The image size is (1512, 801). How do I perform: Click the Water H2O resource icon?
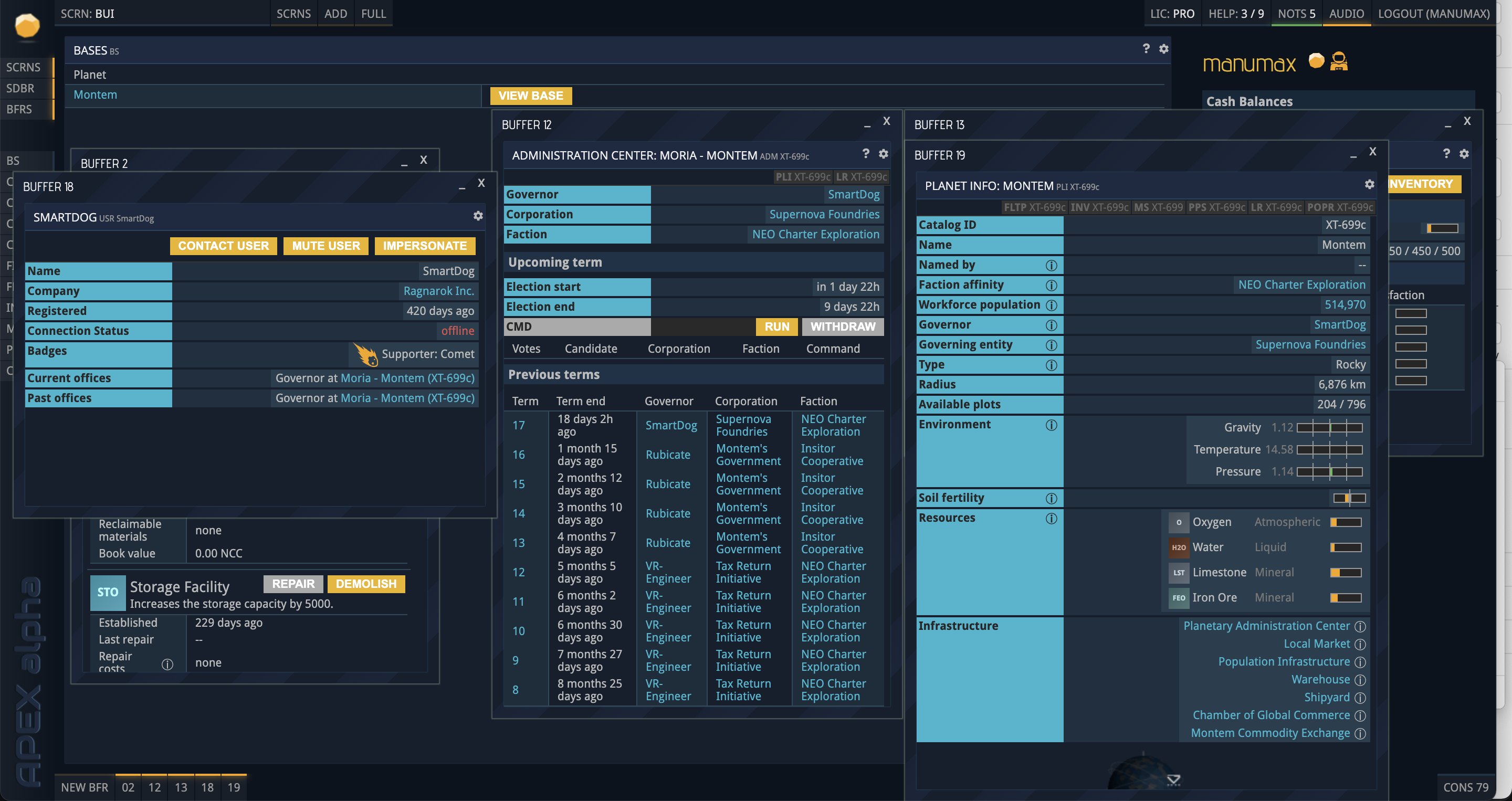(1179, 547)
